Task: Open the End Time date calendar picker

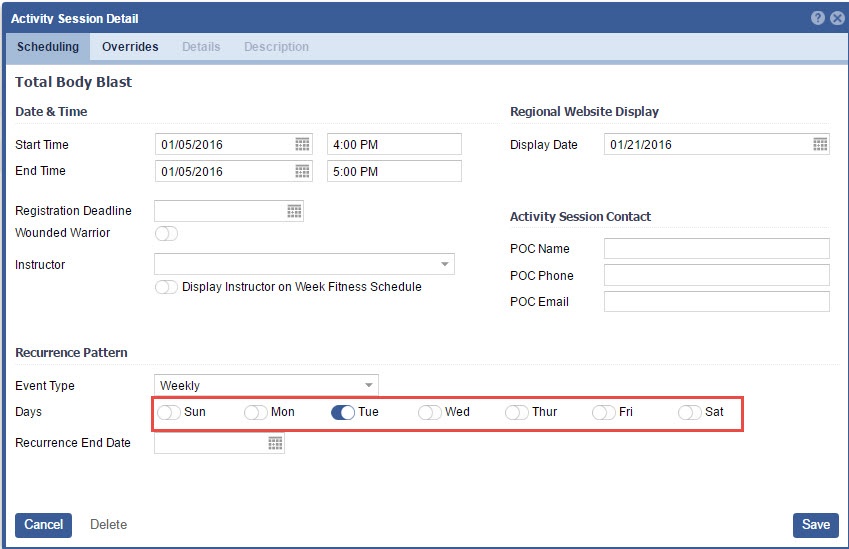Action: click(x=302, y=171)
